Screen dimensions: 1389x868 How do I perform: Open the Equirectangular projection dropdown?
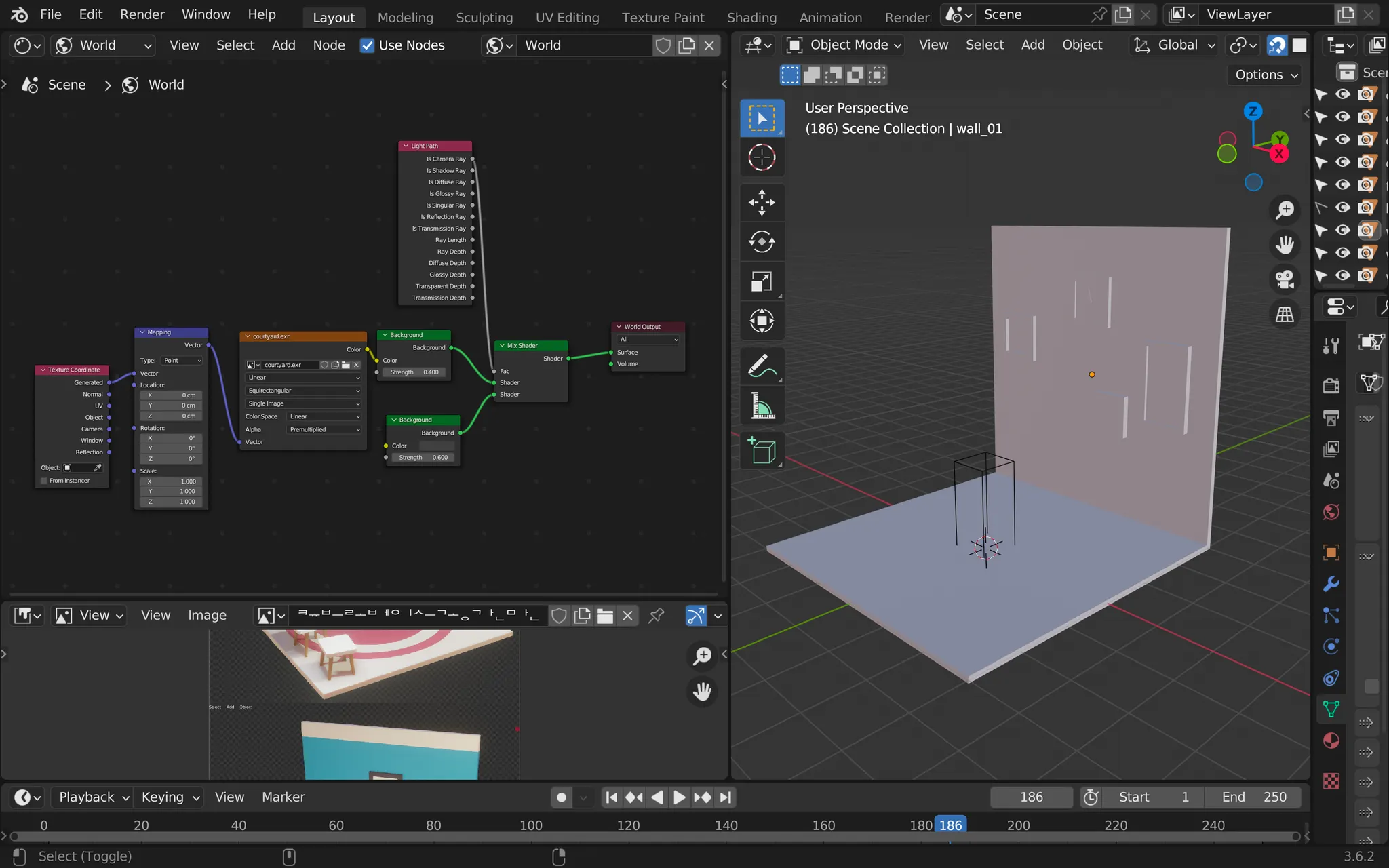[x=303, y=391]
